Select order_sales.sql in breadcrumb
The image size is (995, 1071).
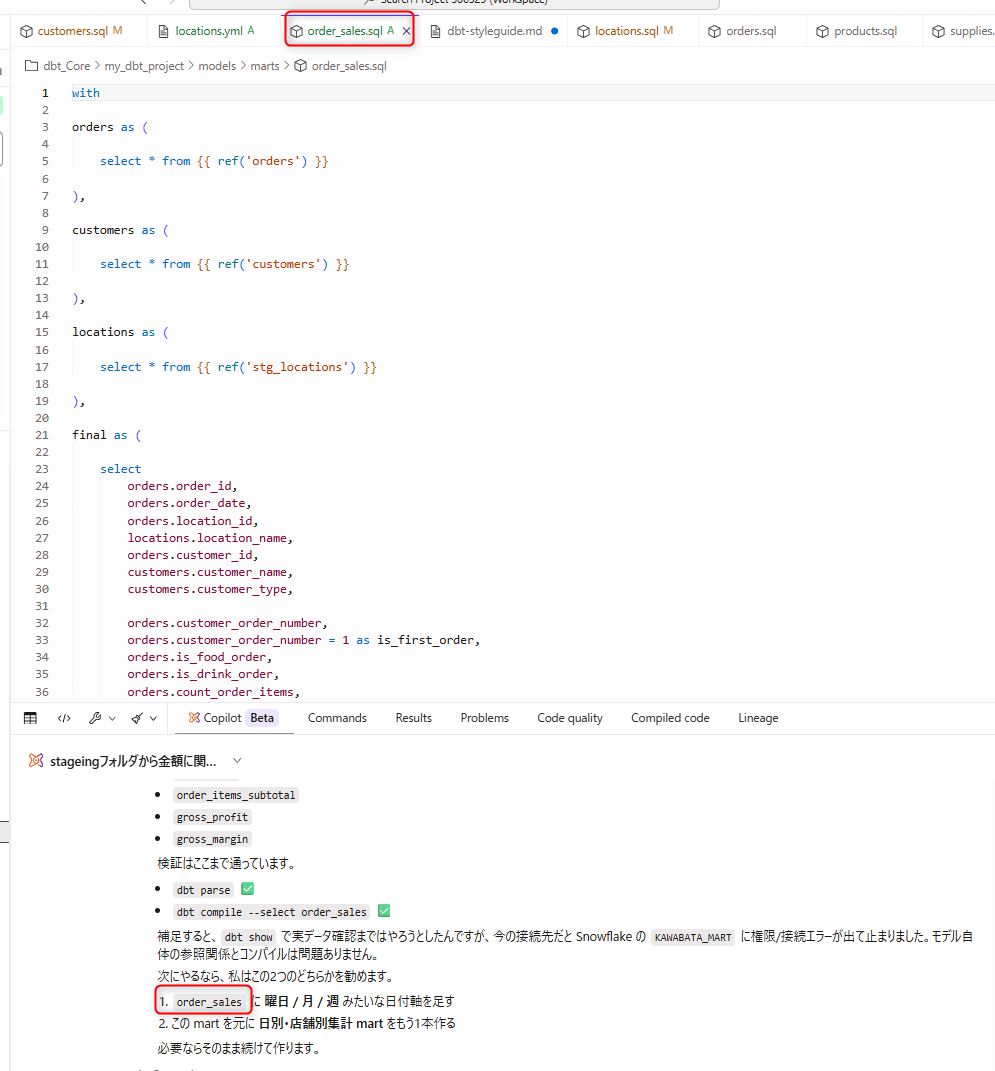tap(349, 66)
